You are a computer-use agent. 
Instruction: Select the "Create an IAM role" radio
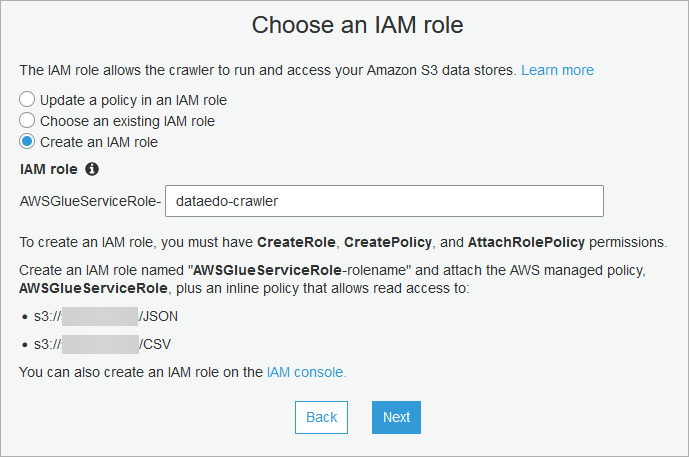tap(27, 142)
